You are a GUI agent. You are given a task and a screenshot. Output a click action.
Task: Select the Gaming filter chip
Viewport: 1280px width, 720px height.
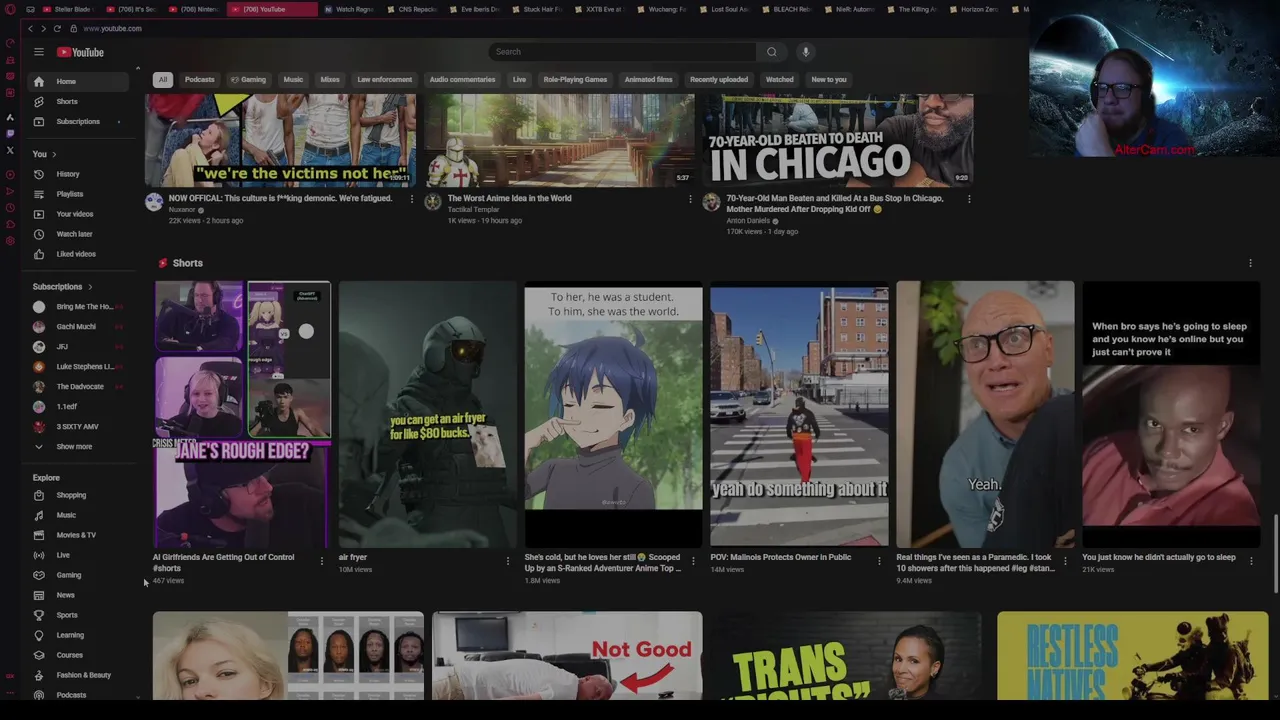point(248,79)
